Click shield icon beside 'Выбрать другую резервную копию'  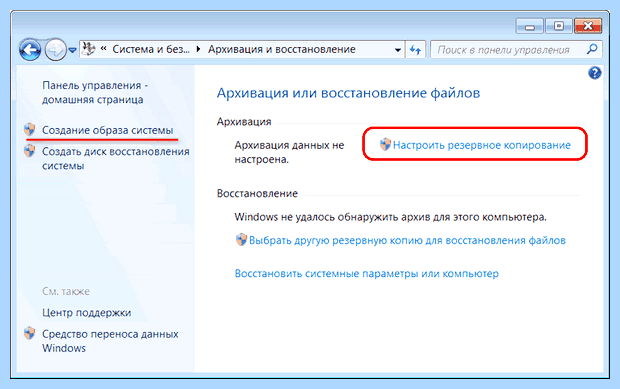point(241,240)
